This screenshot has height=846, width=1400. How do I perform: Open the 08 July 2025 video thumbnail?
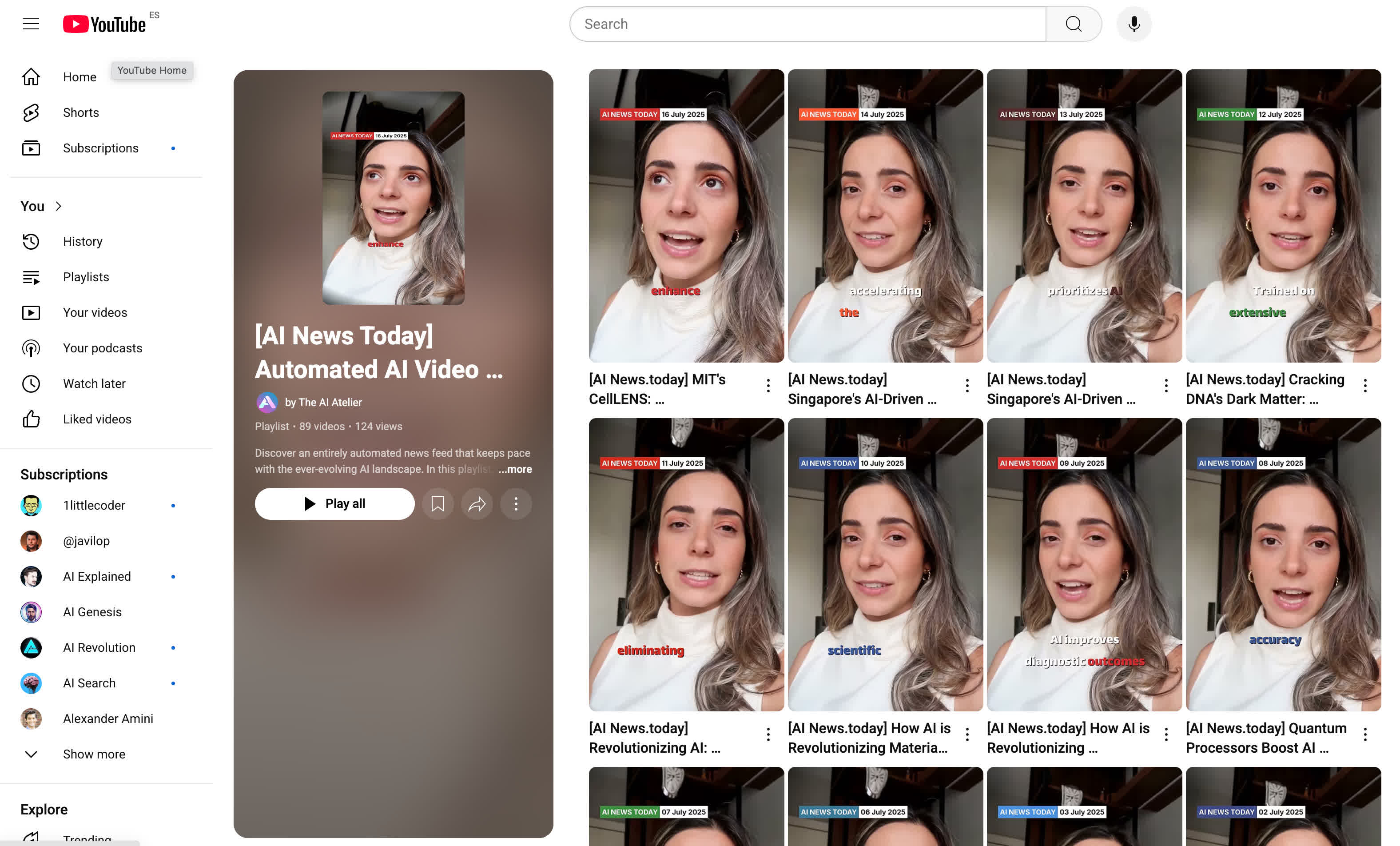[x=1283, y=565]
